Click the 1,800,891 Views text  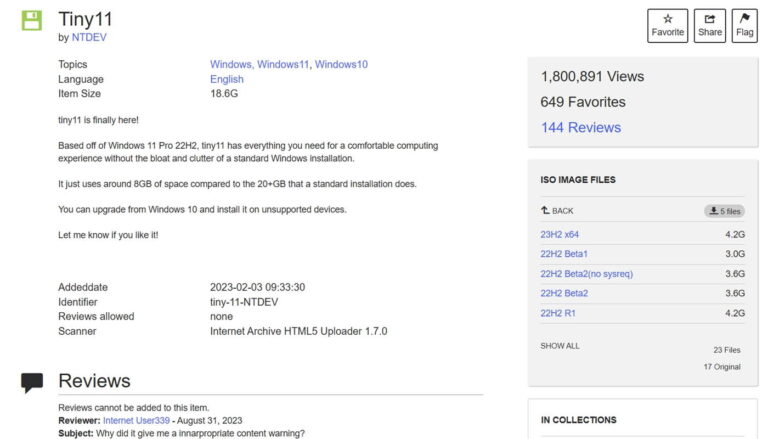(592, 76)
